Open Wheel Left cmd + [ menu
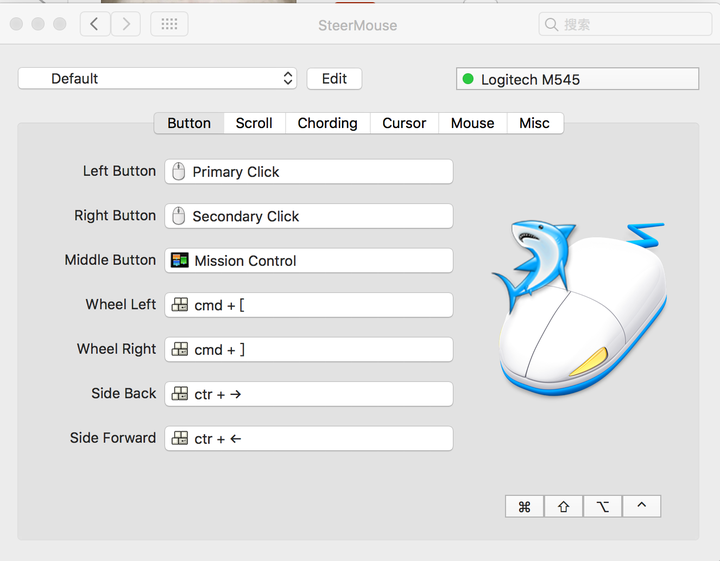The image size is (720, 561). (309, 305)
